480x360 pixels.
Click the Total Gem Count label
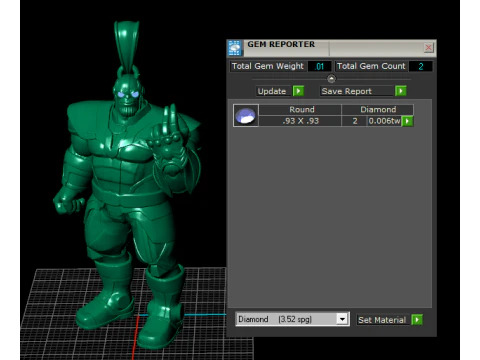click(371, 66)
